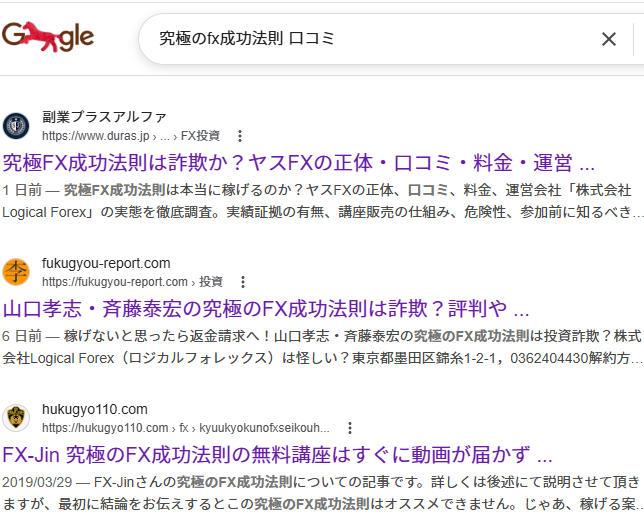Click the https://fukugyou-report.com breadcrumb URL

pyautogui.click(x=132, y=282)
